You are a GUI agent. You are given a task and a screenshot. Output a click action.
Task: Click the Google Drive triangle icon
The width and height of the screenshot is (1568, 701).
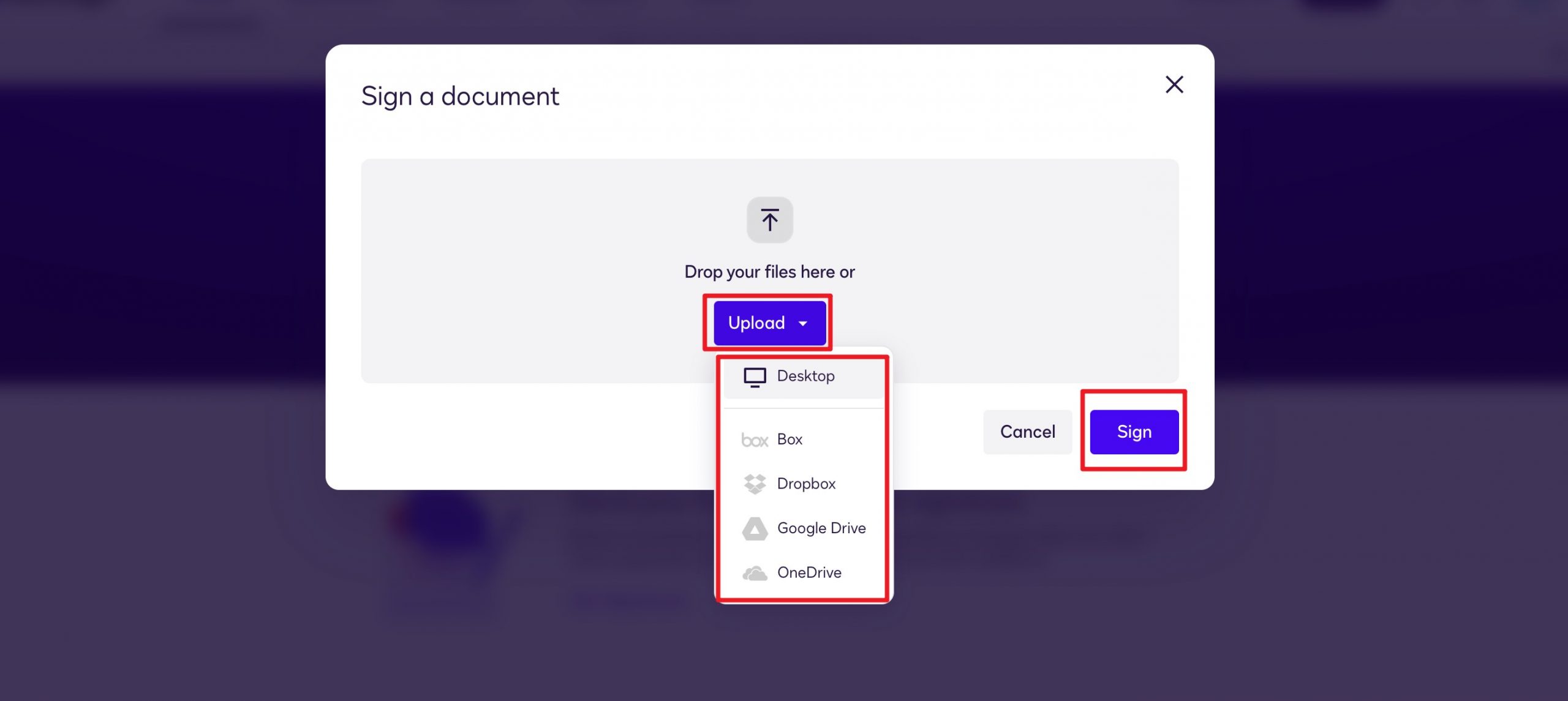pos(755,528)
